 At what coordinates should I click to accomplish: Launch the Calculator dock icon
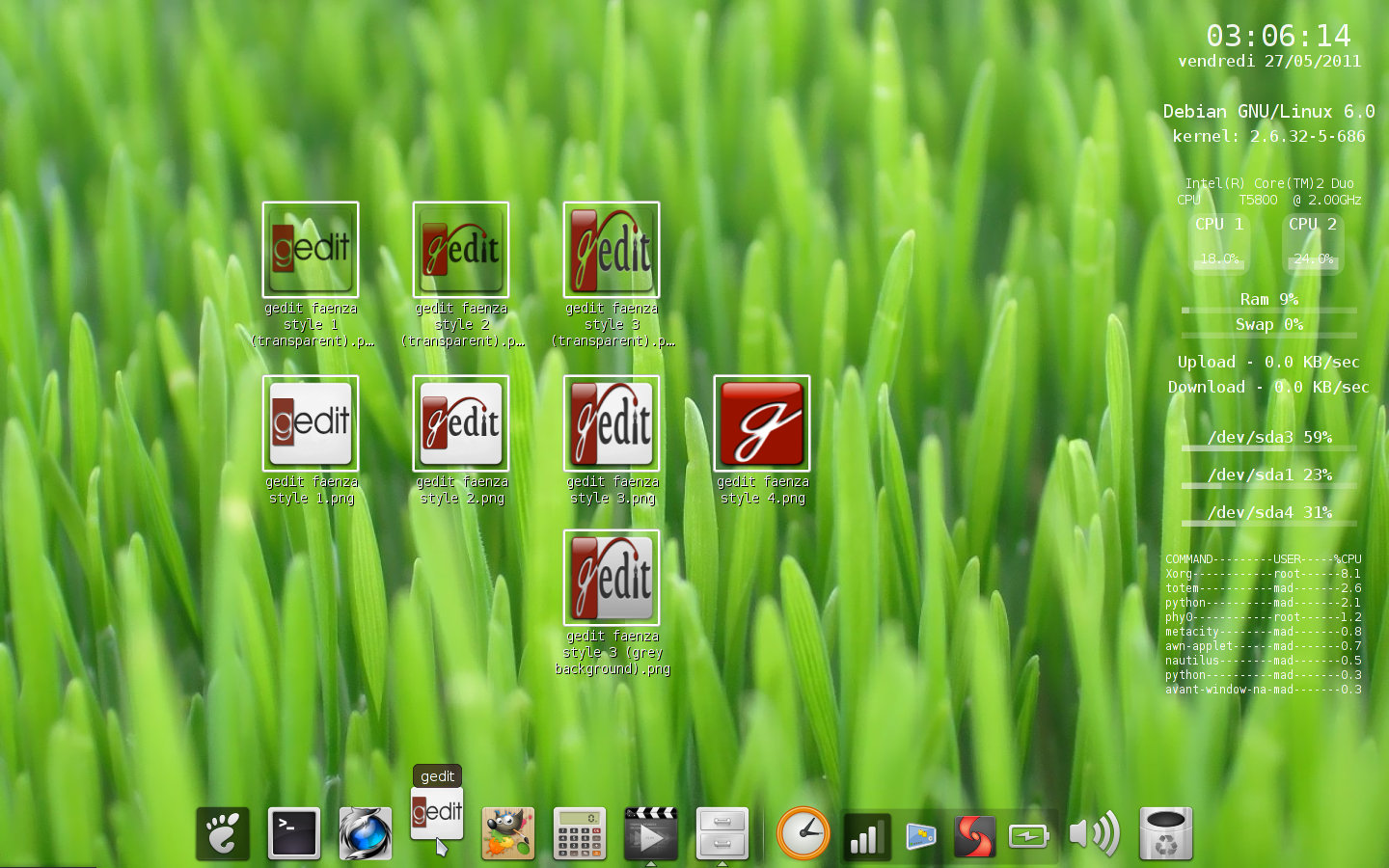580,833
